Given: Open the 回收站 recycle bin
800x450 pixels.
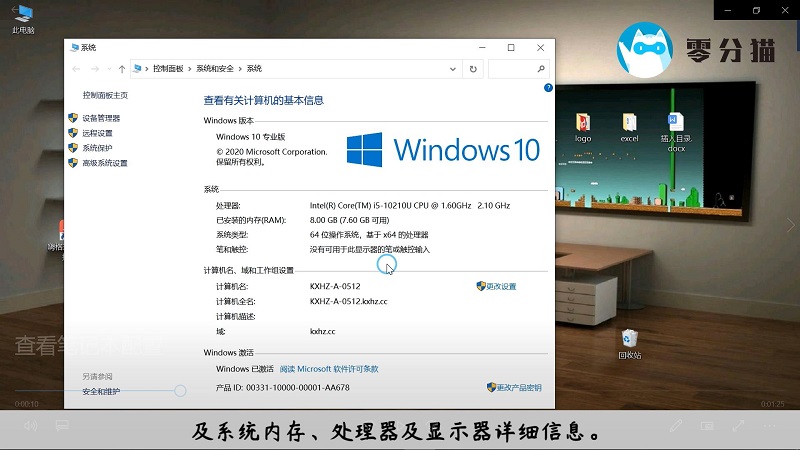Looking at the screenshot, I should click(630, 344).
